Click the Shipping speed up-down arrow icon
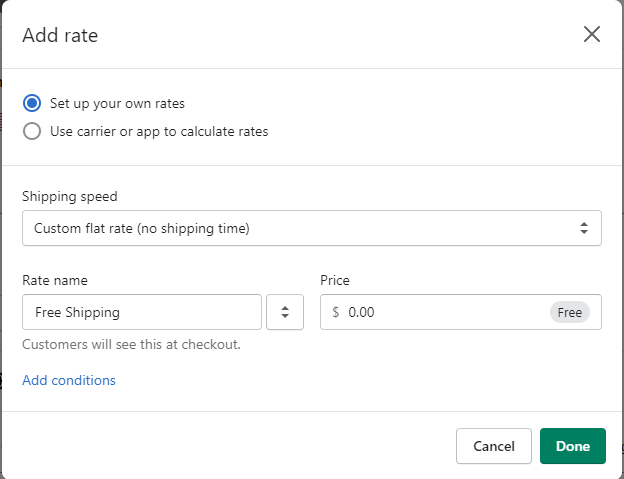Image resolution: width=624 pixels, height=479 pixels. (x=584, y=228)
